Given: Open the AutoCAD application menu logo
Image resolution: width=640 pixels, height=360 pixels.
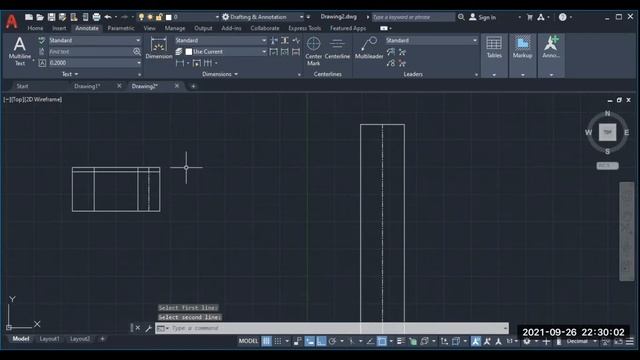Looking at the screenshot, I should tap(12, 21).
